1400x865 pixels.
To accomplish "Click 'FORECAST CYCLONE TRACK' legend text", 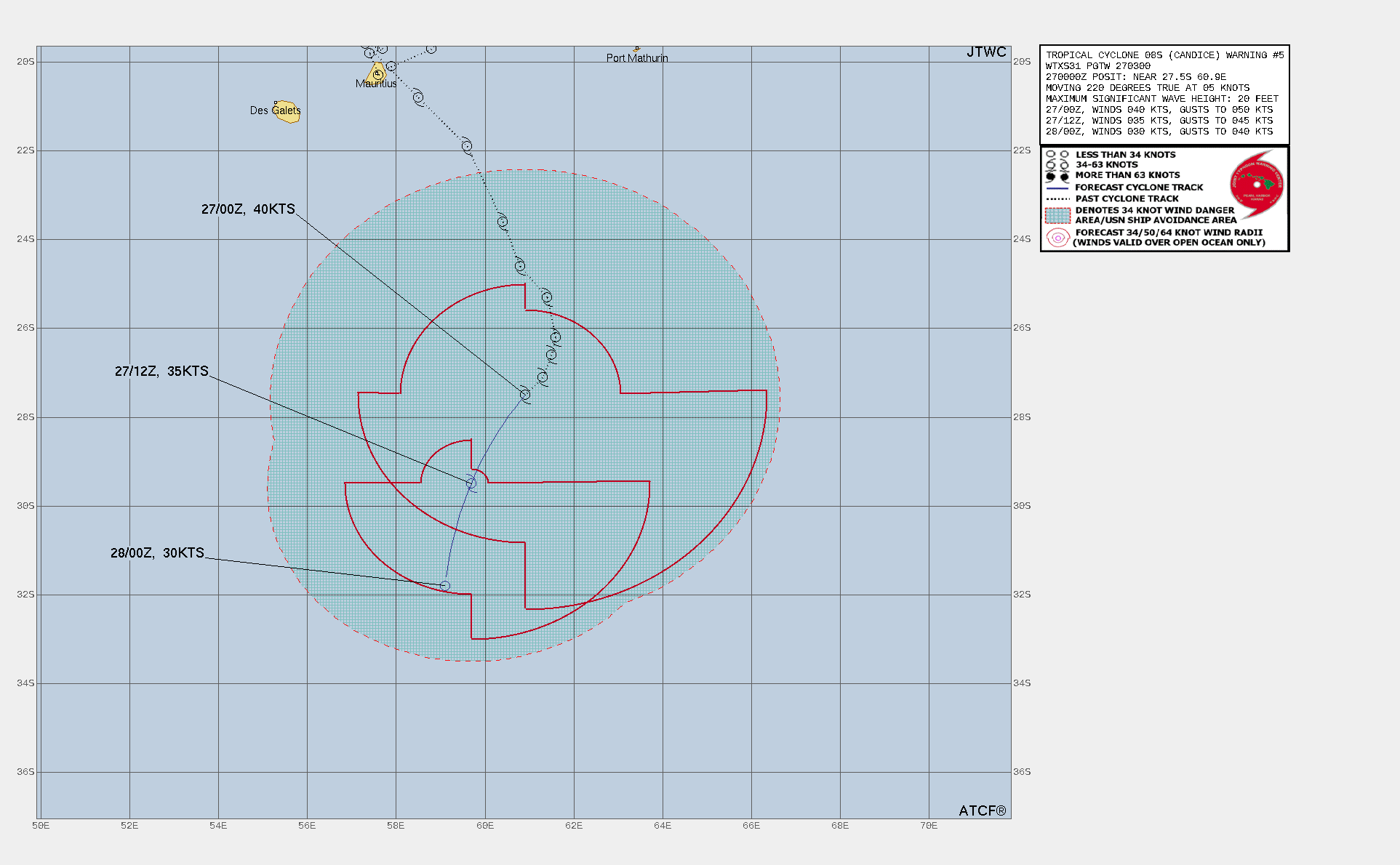I will coord(1139,188).
